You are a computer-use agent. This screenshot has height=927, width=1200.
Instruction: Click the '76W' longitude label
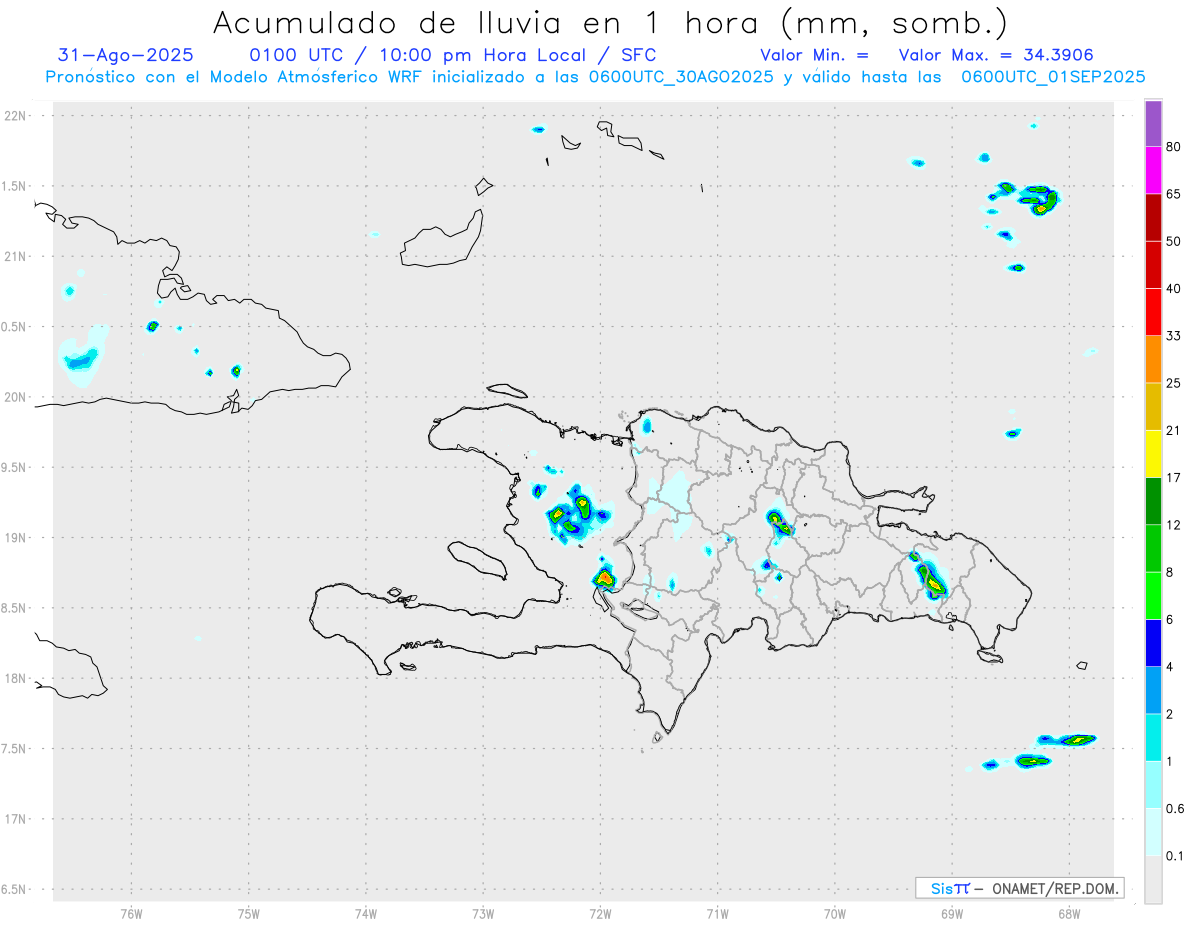pos(131,914)
